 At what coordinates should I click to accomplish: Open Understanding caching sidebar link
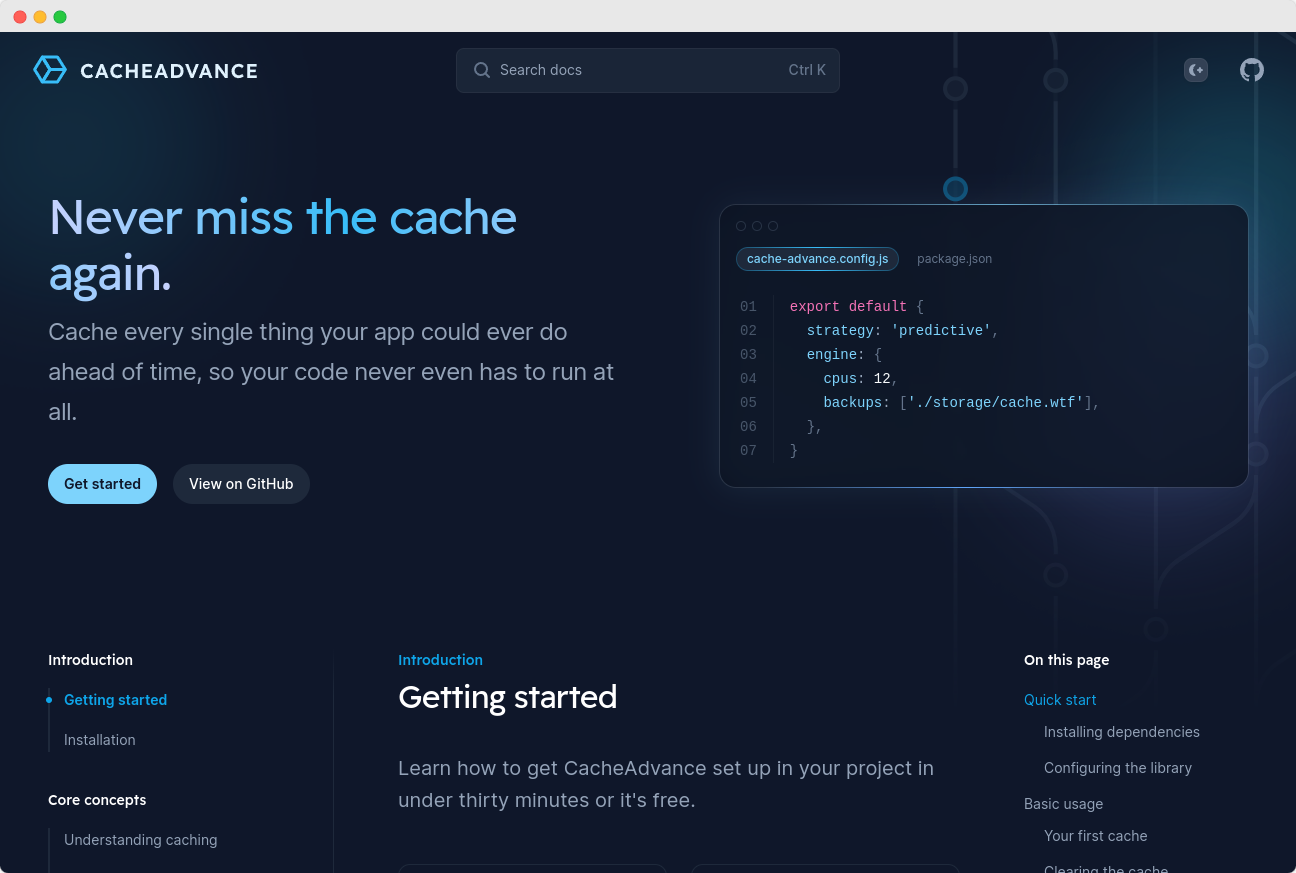click(x=140, y=840)
